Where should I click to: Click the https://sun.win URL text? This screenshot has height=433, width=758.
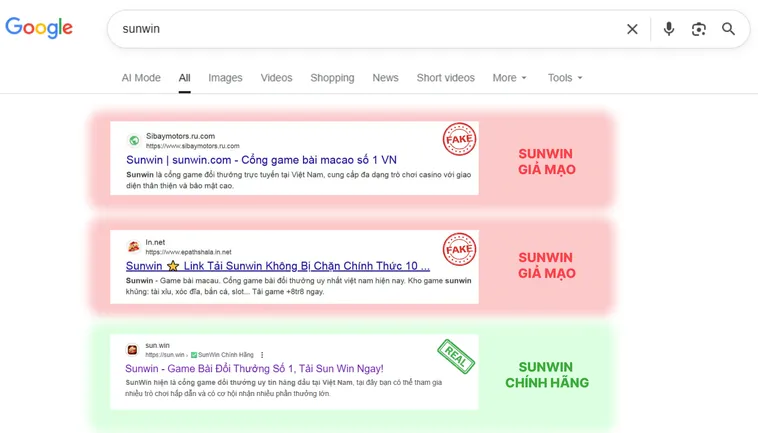[x=165, y=355]
